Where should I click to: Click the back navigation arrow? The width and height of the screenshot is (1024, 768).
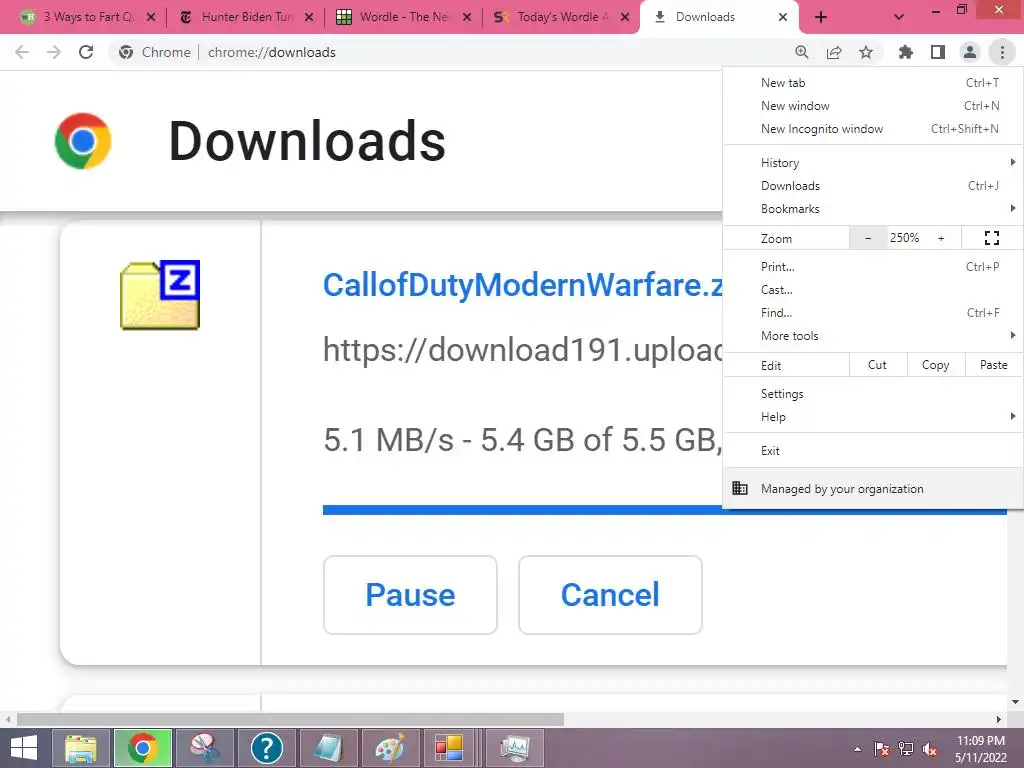(22, 52)
